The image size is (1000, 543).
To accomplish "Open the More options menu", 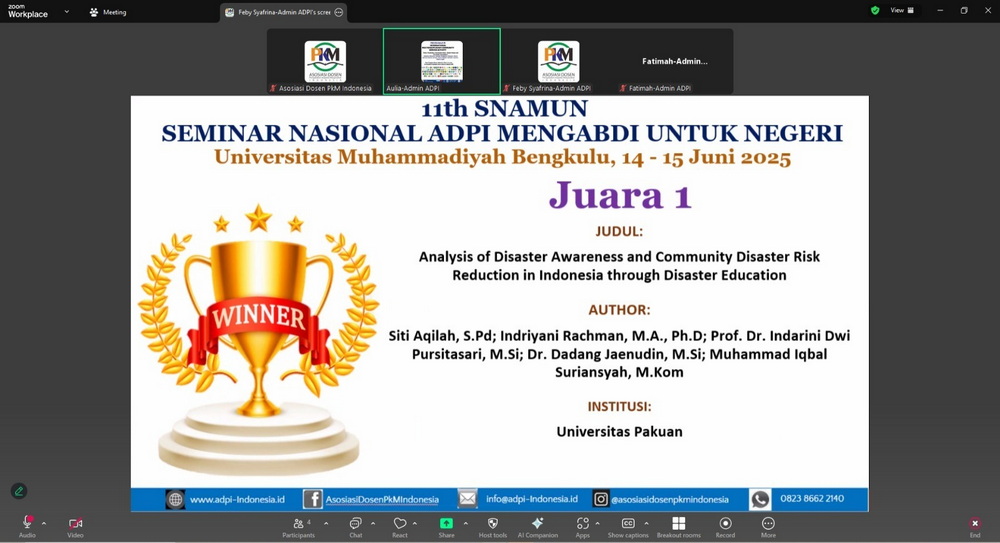I will point(768,526).
